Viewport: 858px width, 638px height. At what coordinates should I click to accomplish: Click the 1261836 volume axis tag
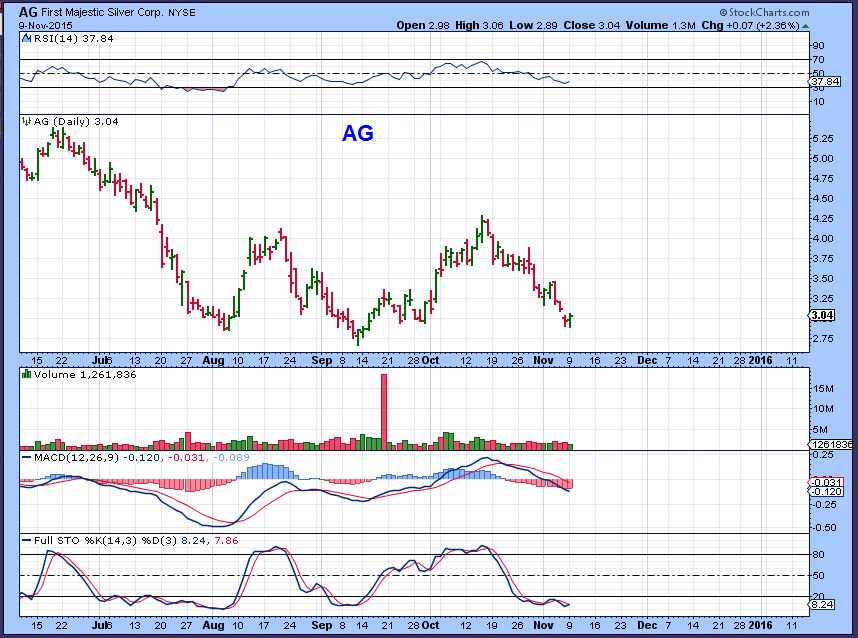(x=831, y=444)
